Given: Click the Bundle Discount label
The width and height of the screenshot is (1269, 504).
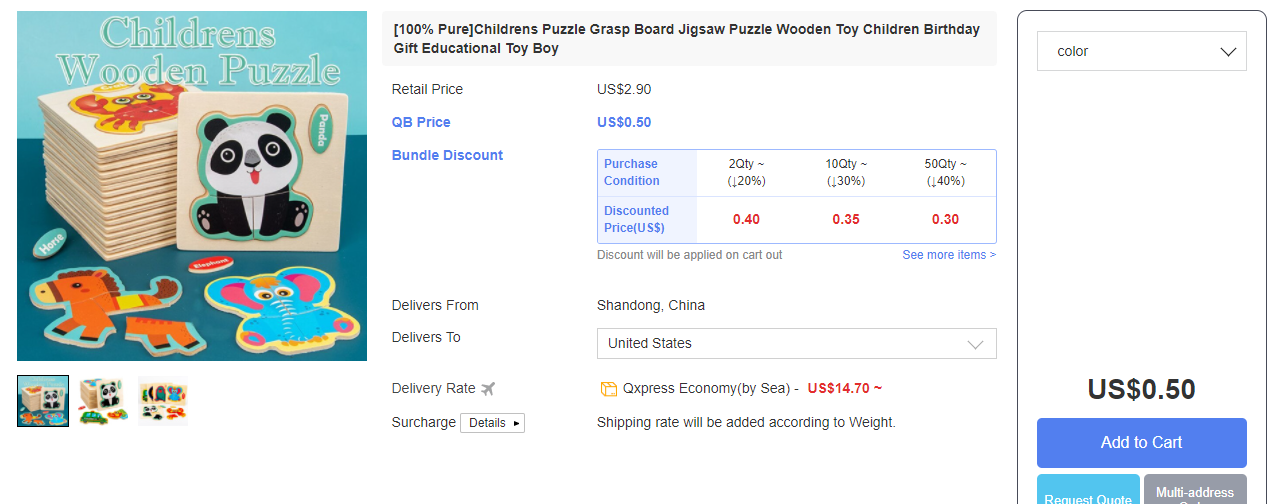Looking at the screenshot, I should pyautogui.click(x=447, y=155).
